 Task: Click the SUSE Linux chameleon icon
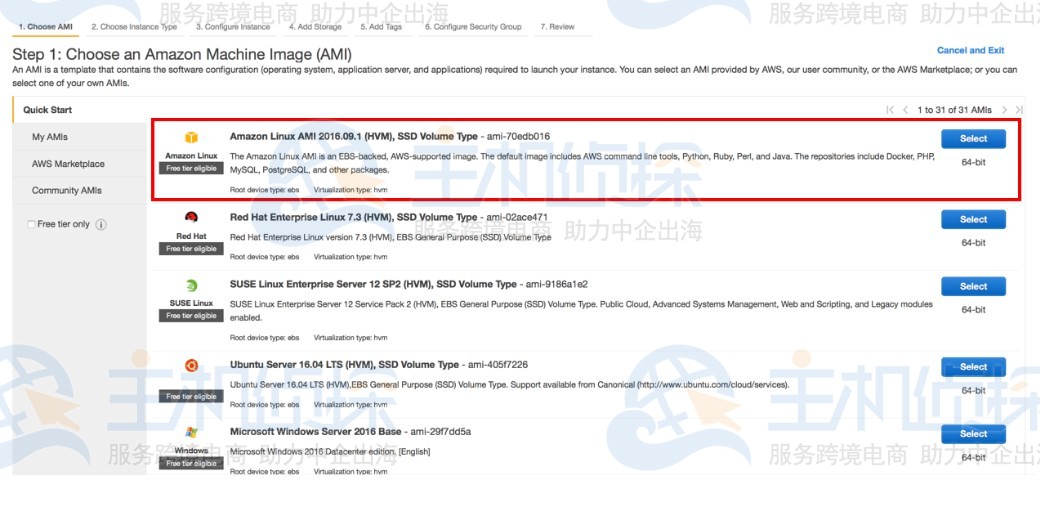191,286
